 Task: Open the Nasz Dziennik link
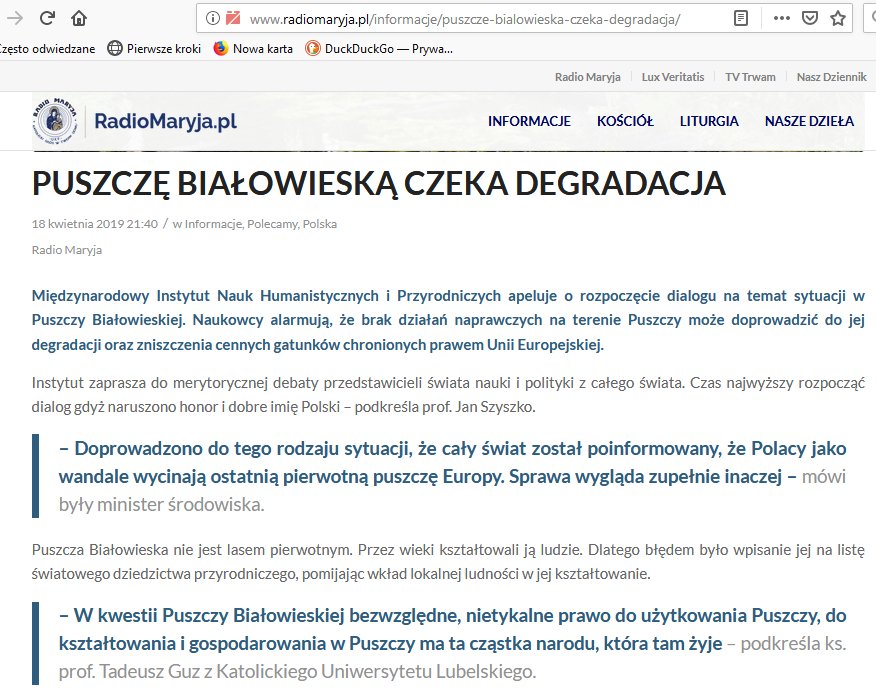(831, 77)
